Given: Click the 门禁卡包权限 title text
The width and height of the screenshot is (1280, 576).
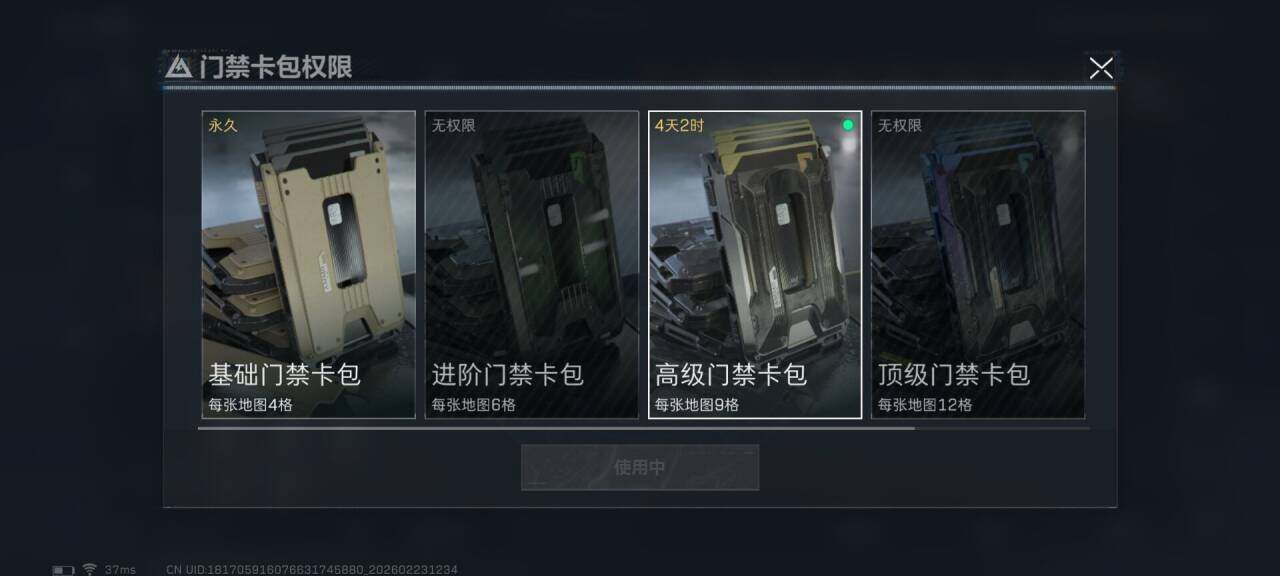Looking at the screenshot, I should [x=275, y=68].
